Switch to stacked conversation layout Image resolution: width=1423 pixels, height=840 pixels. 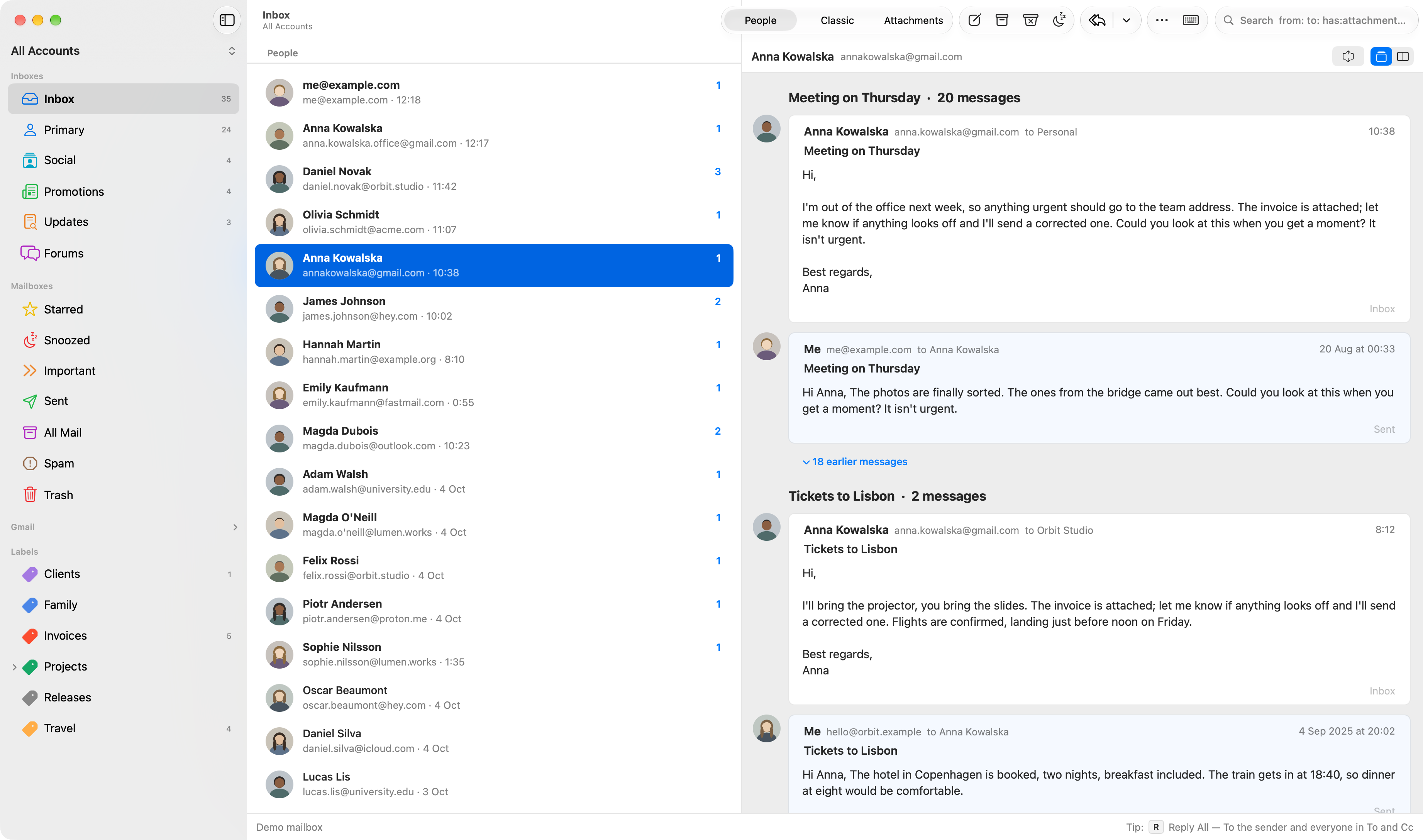point(1381,57)
